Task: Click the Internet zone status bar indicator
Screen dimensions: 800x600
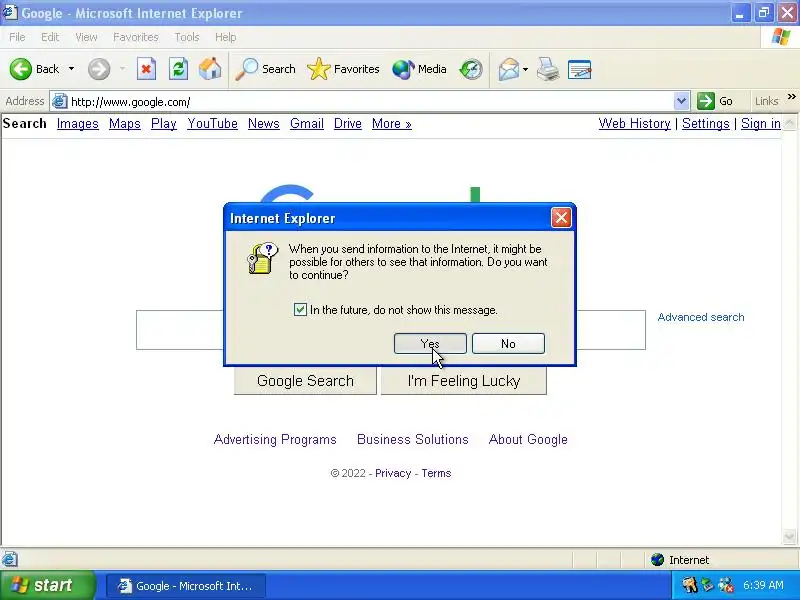Action: 680,560
